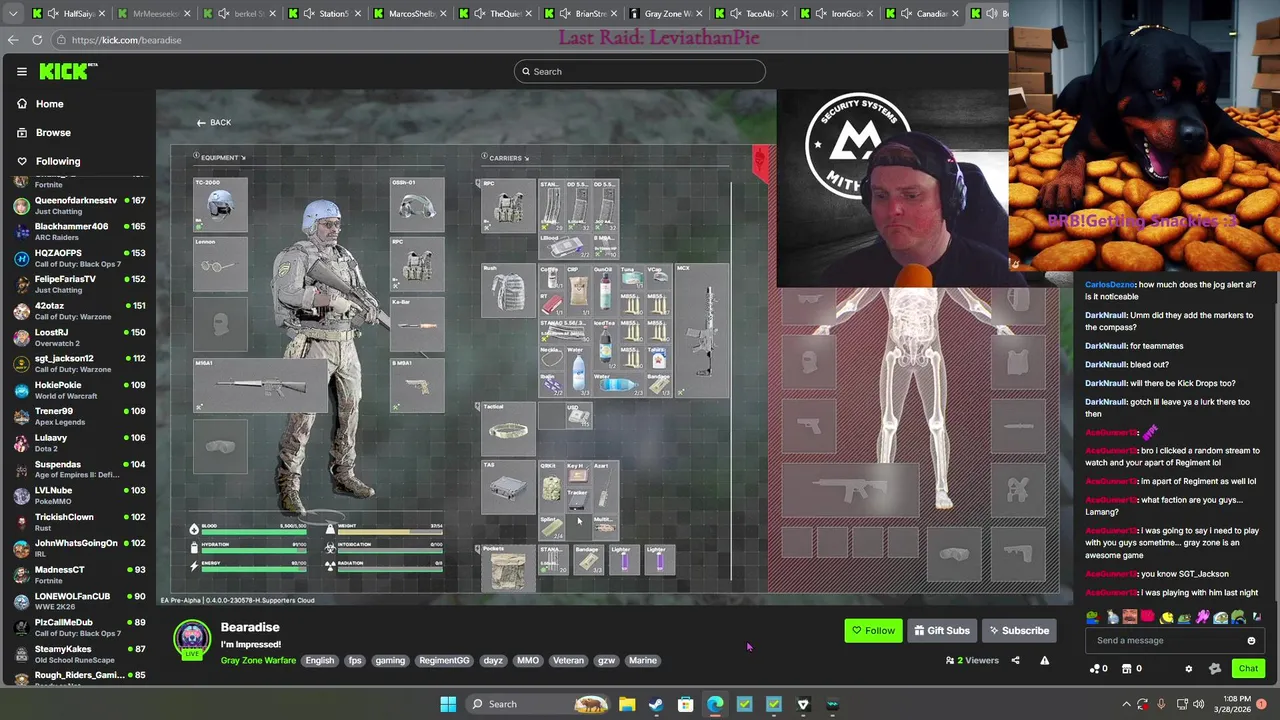Screen dimensions: 1280x720
Task: Open the notification bell in taskbar
Action: click(x=1263, y=704)
